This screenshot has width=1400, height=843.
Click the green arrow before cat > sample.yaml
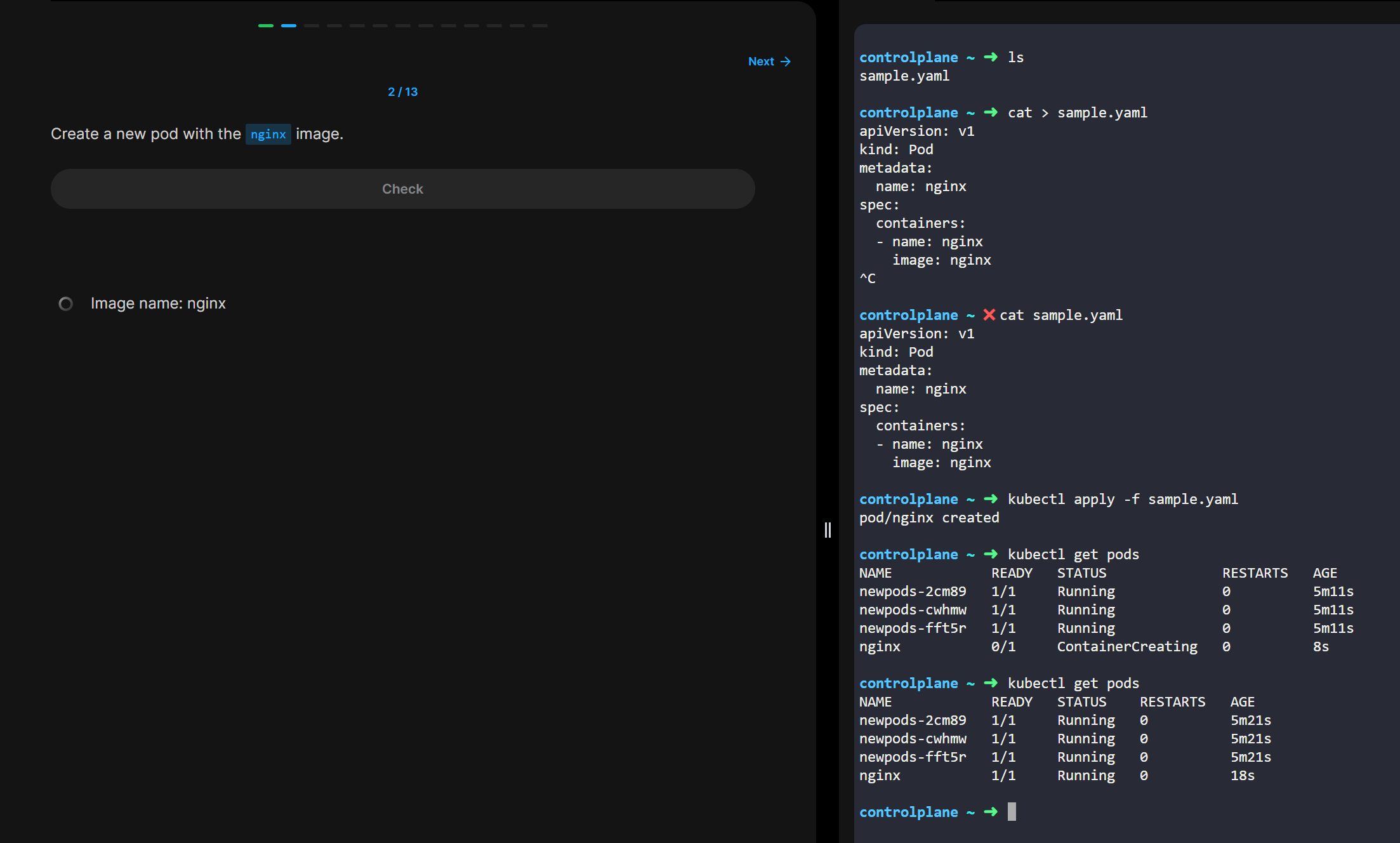click(x=990, y=112)
